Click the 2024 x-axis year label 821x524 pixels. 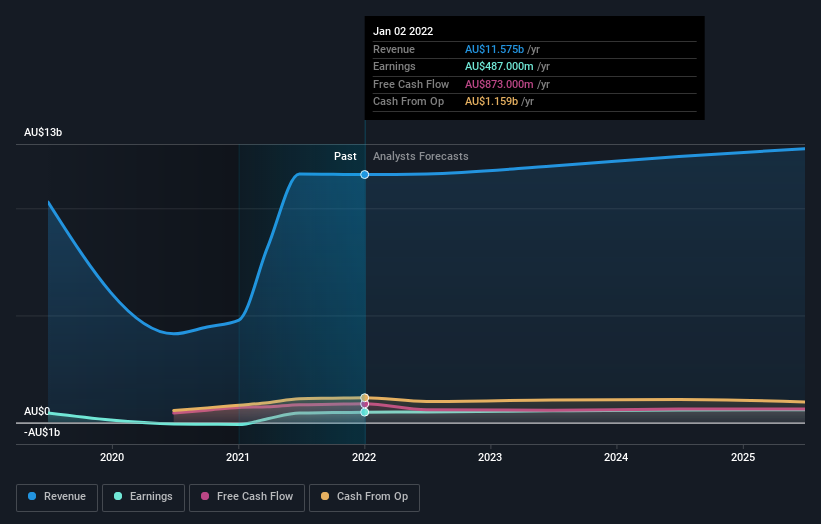click(616, 457)
